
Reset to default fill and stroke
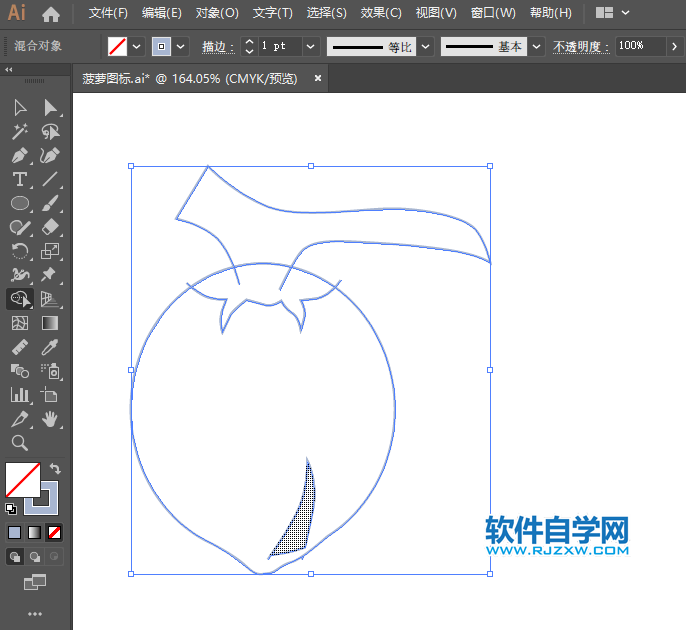11,509
